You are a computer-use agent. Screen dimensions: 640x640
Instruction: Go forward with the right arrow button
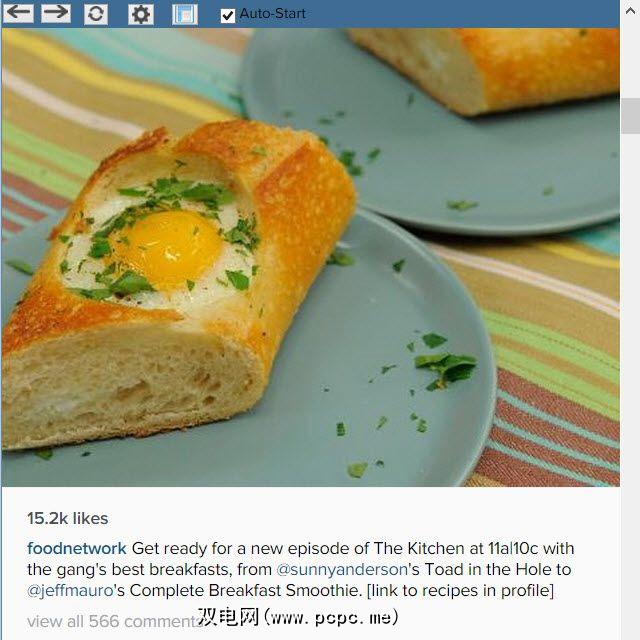click(56, 13)
